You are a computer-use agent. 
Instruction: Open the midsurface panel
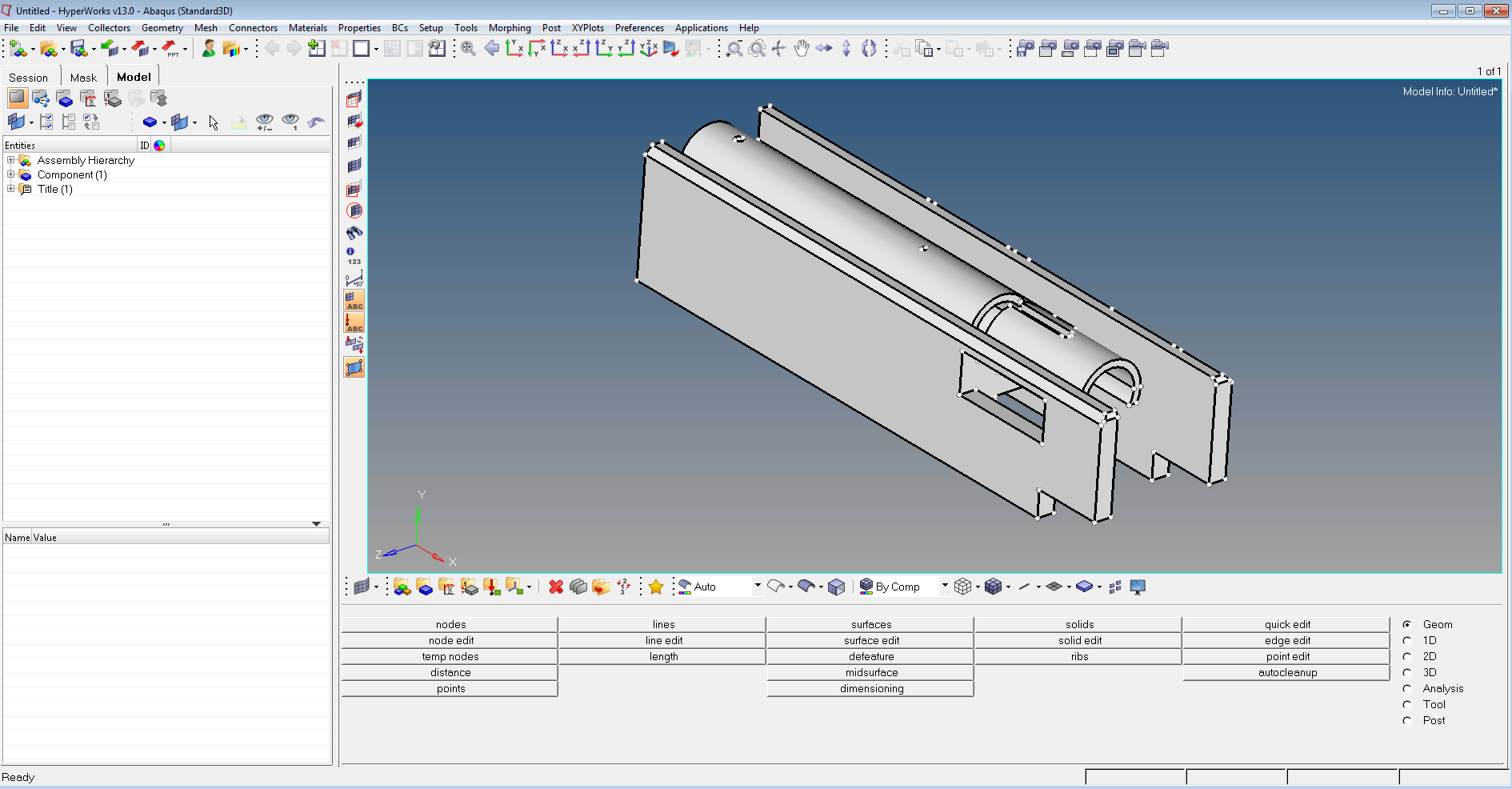click(871, 673)
